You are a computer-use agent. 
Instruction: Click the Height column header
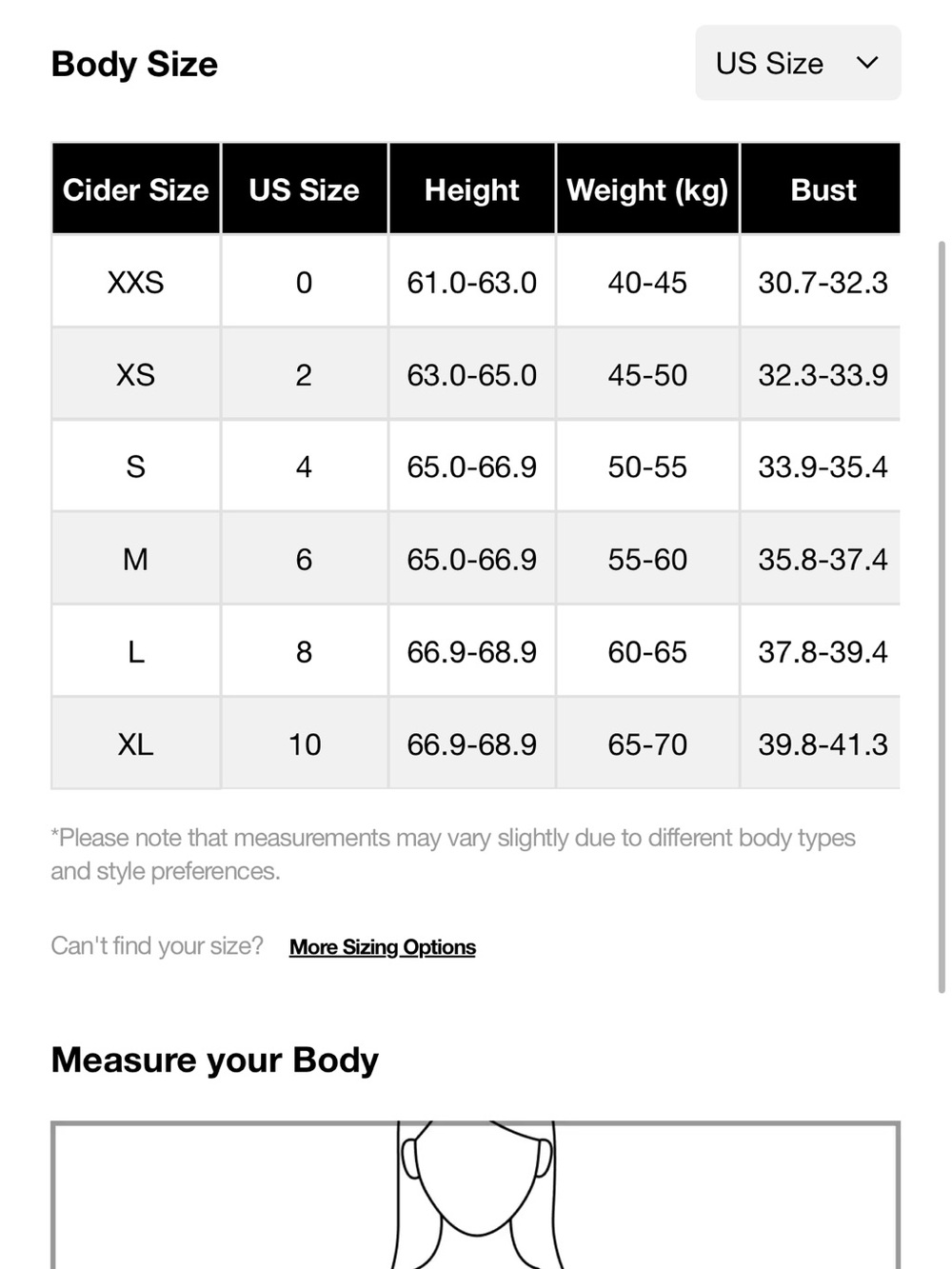[472, 189]
